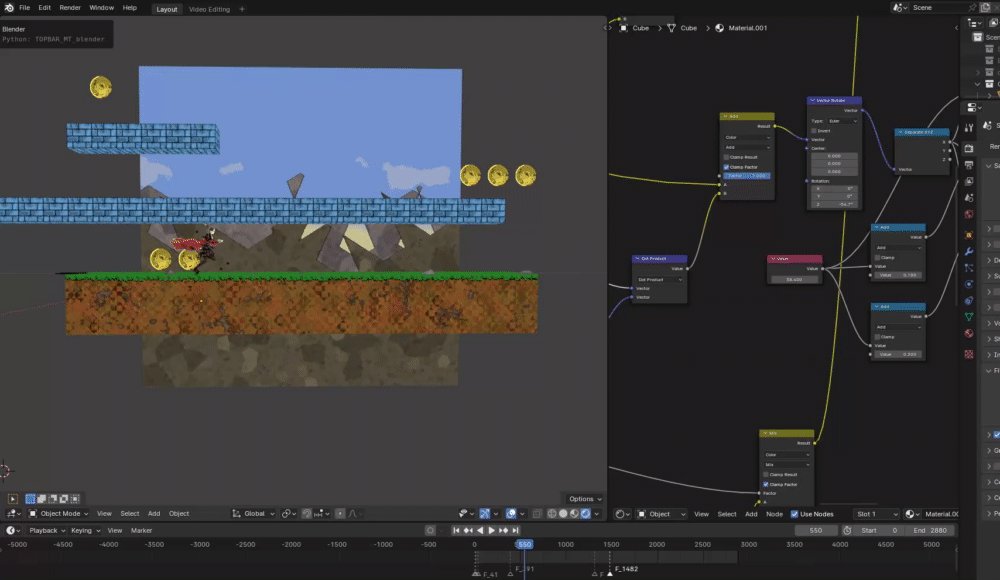Open the Modifiers wrench properties tab
The height and width of the screenshot is (580, 1000).
coord(969,251)
